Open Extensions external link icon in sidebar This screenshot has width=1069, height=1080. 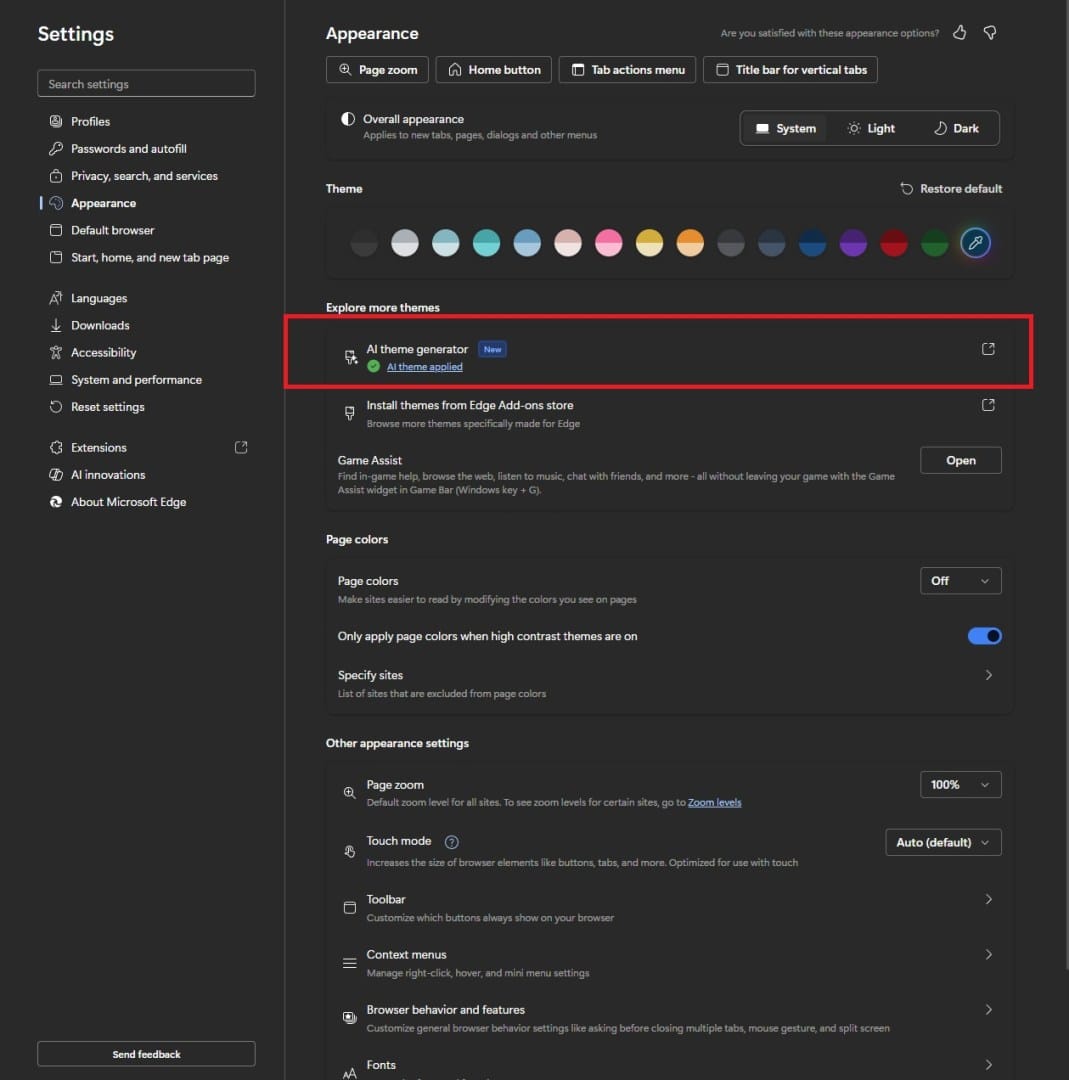point(241,447)
